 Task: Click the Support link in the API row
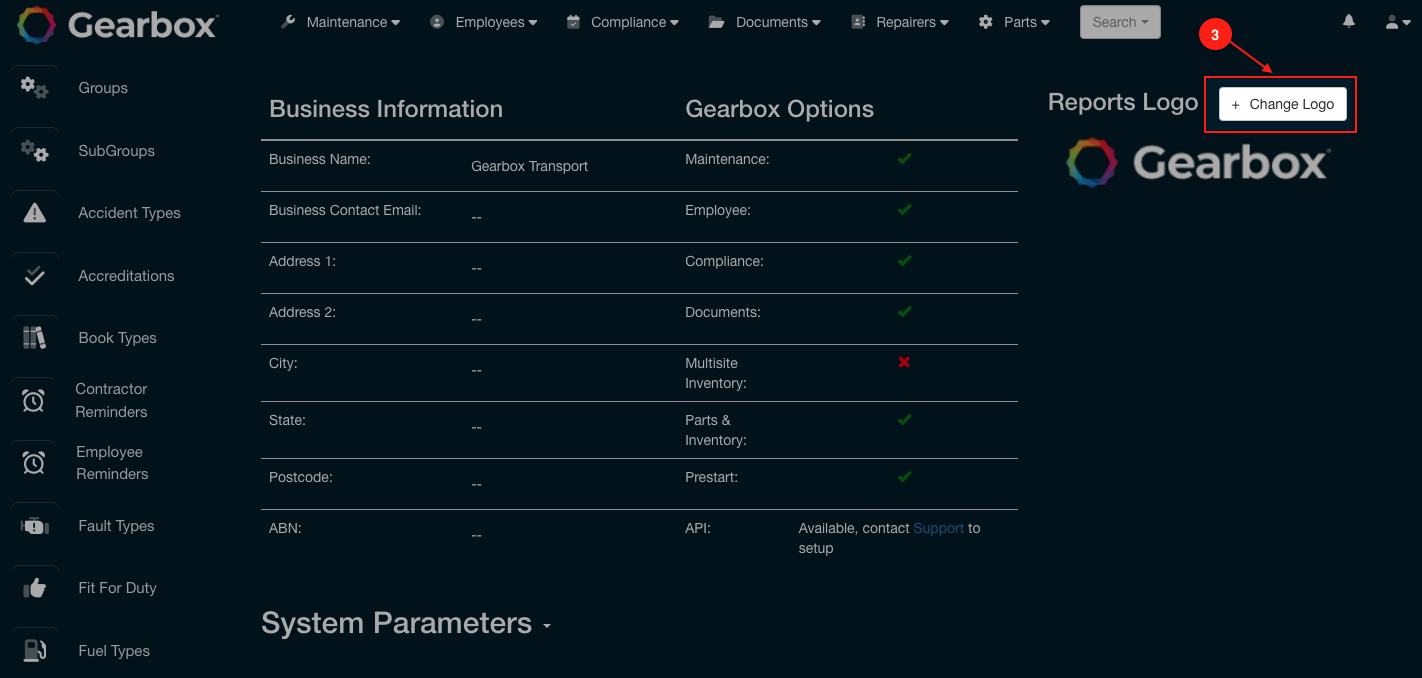coord(938,528)
